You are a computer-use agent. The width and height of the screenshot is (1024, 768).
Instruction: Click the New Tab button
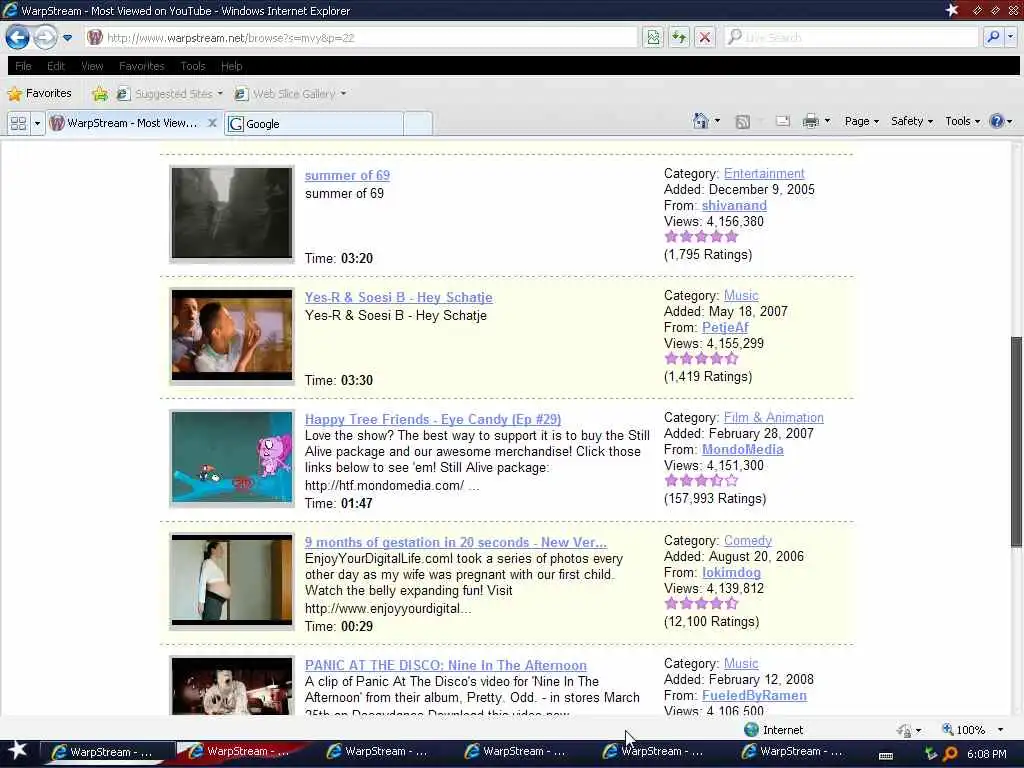[x=418, y=123]
